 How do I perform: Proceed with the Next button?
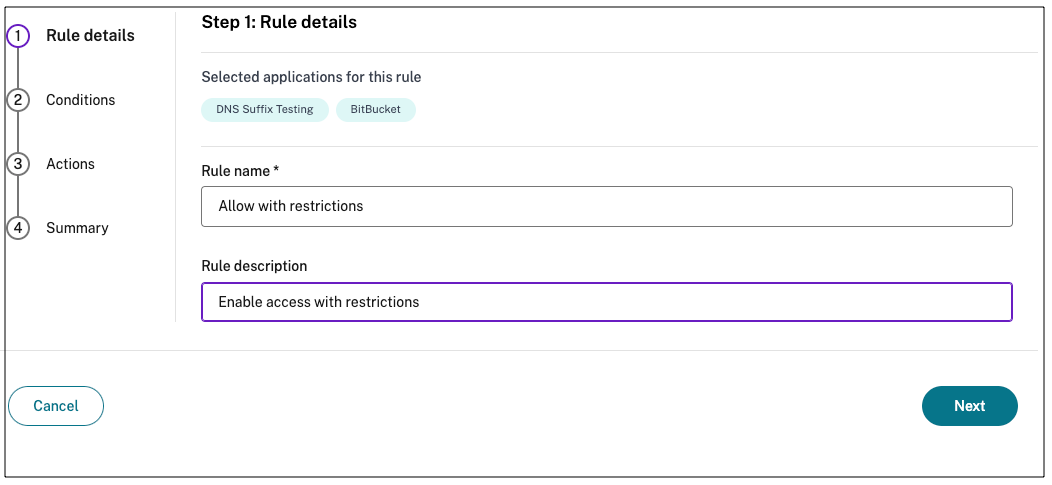[x=969, y=406]
